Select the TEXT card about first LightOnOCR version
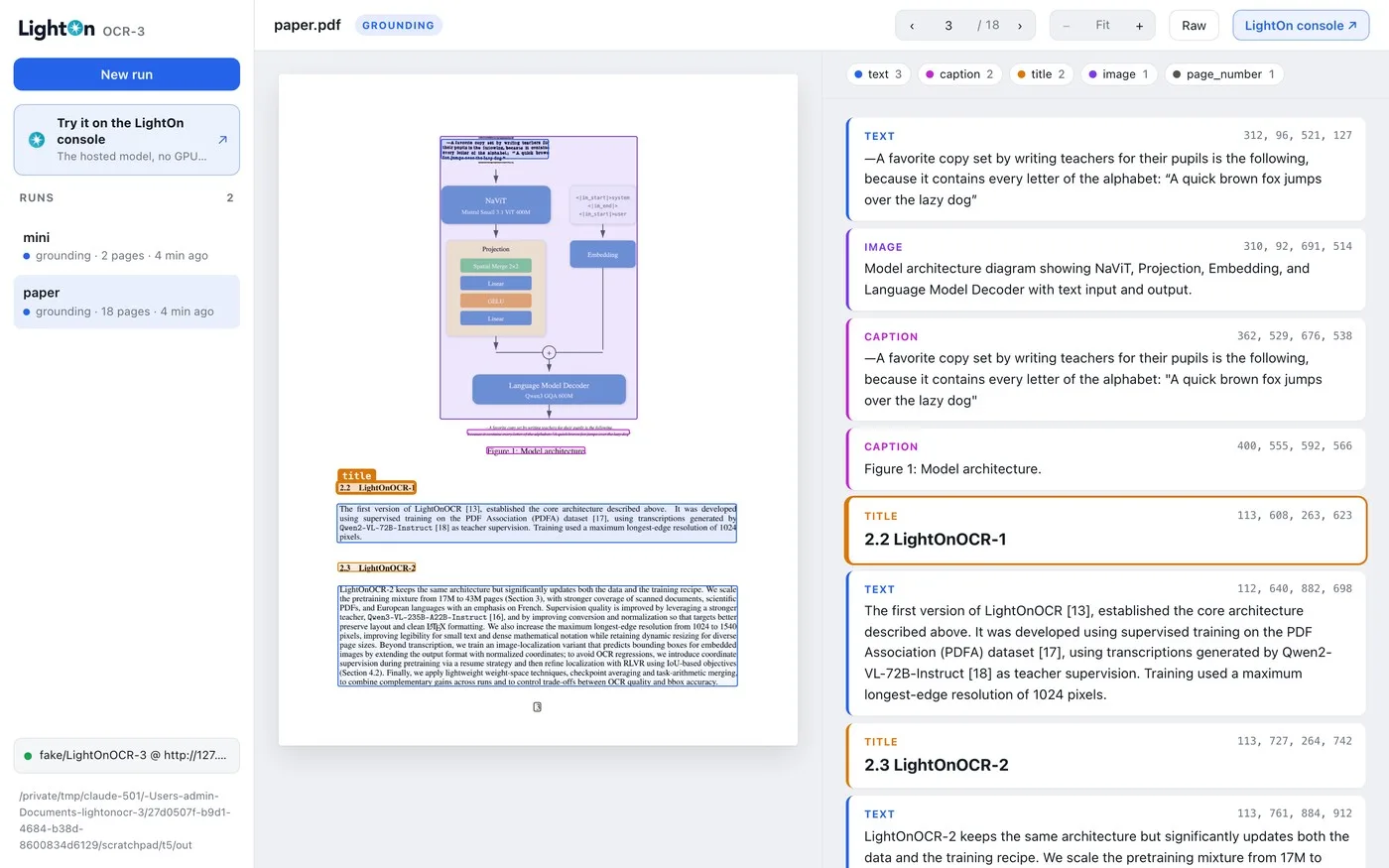This screenshot has height=868, width=1389. coord(1106,644)
